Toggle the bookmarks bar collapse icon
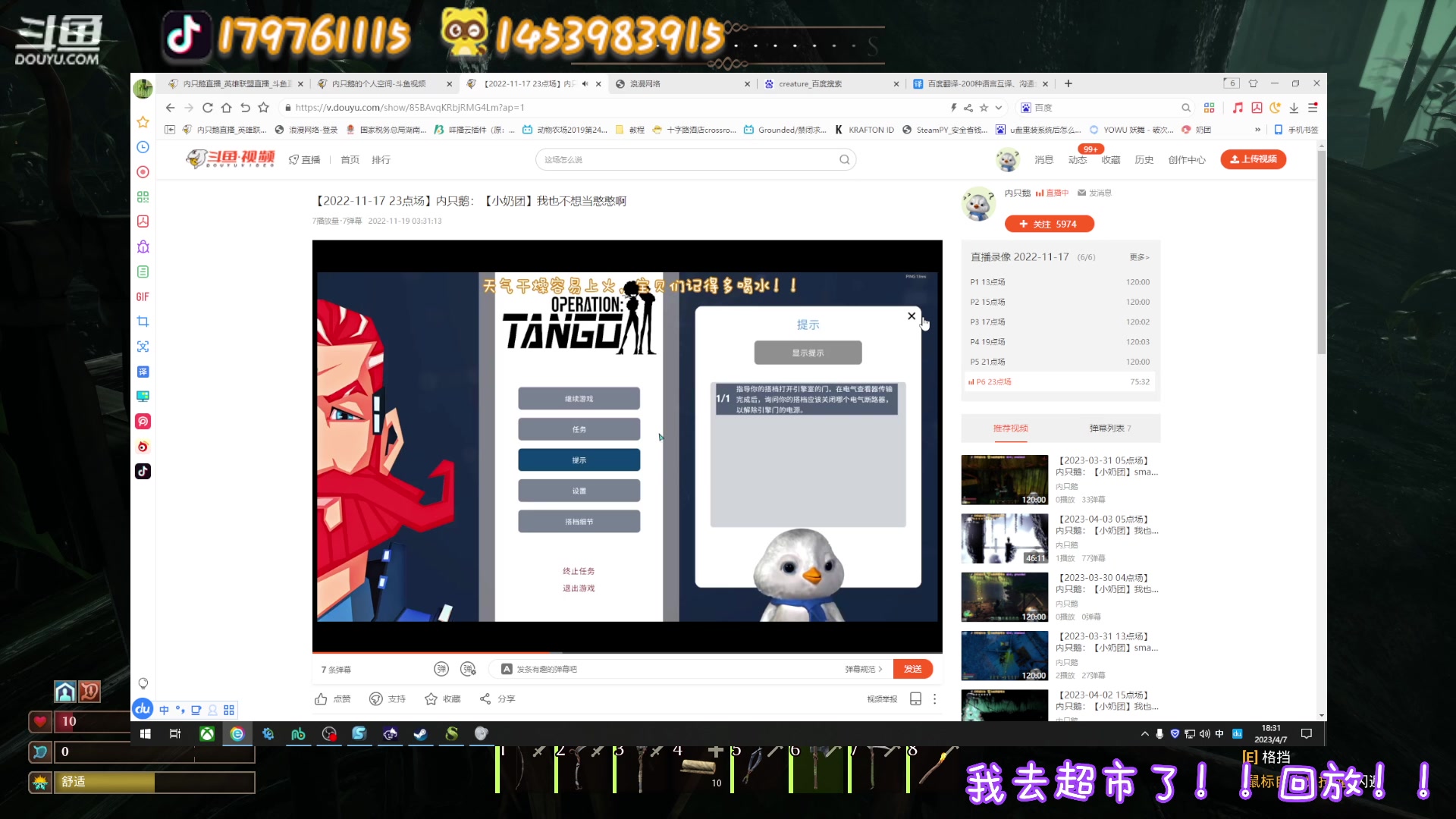The width and height of the screenshot is (1456, 819). (x=170, y=130)
